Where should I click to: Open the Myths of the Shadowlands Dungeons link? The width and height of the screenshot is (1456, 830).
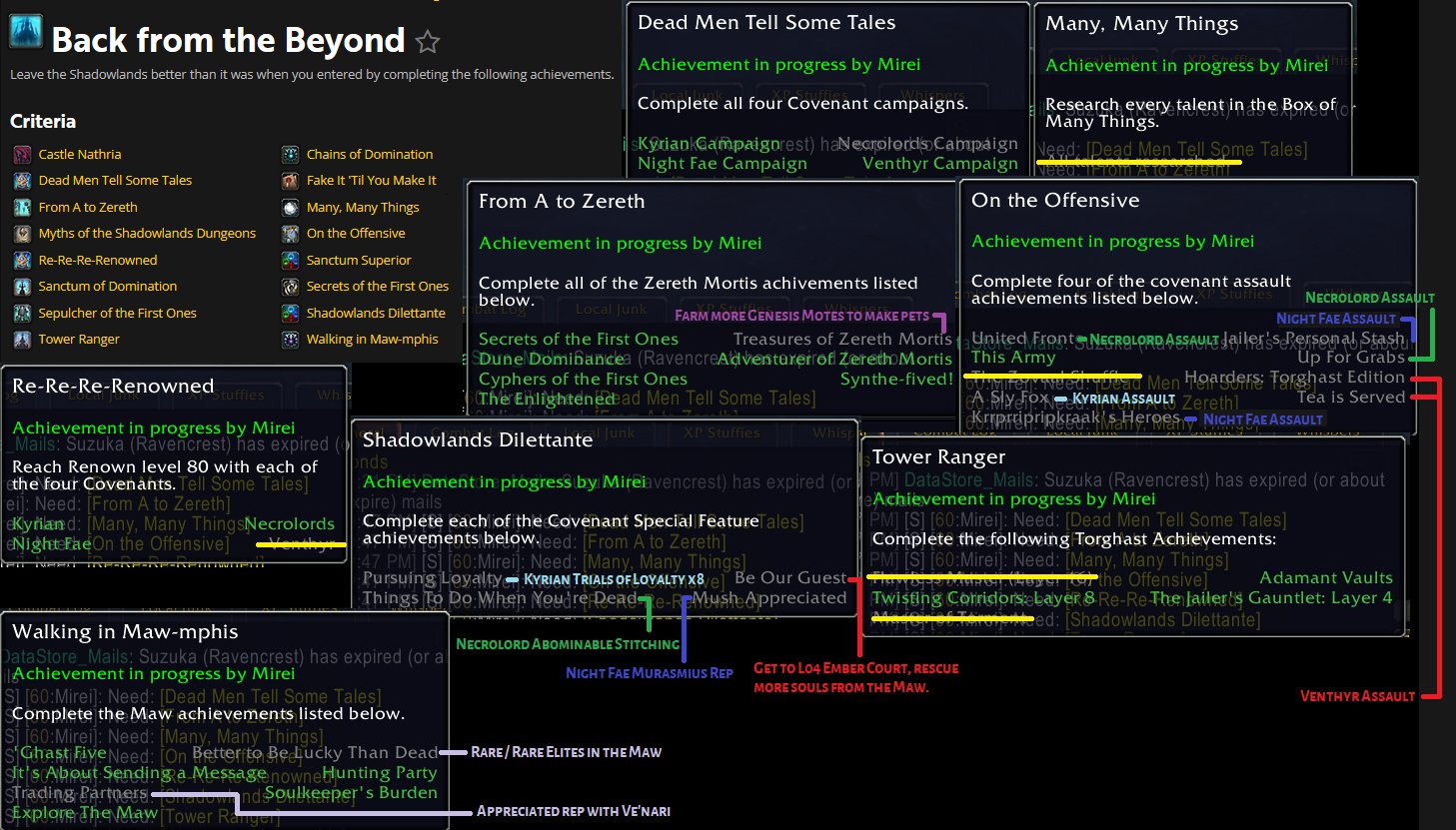[x=147, y=234]
